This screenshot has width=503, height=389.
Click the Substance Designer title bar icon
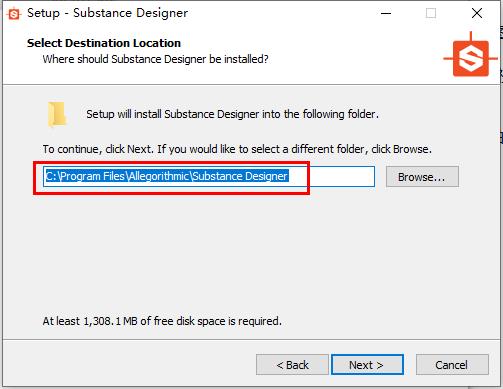(14, 14)
